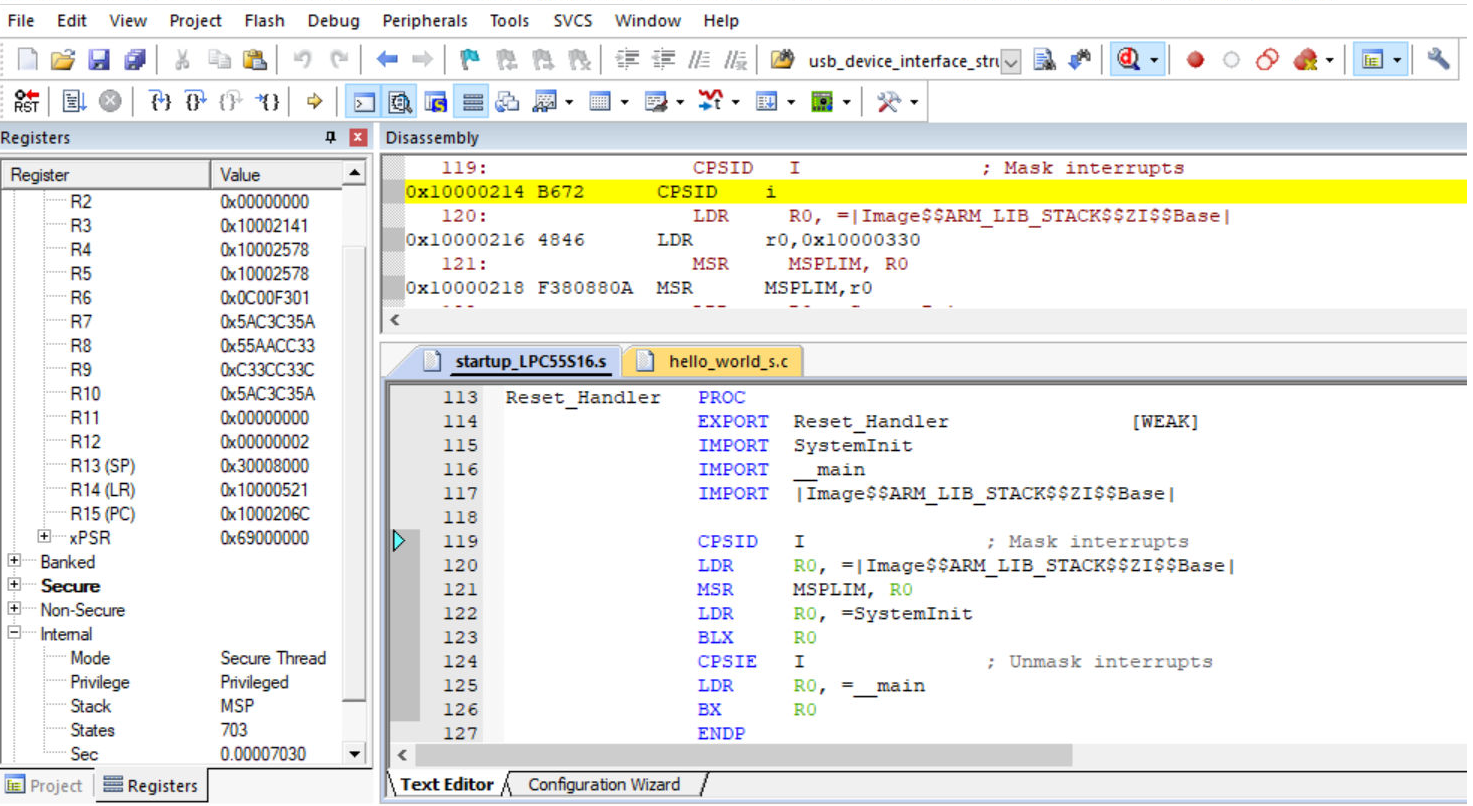This screenshot has width=1473, height=806.
Task: Set a bookmark using the flag icon
Action: click(x=468, y=60)
